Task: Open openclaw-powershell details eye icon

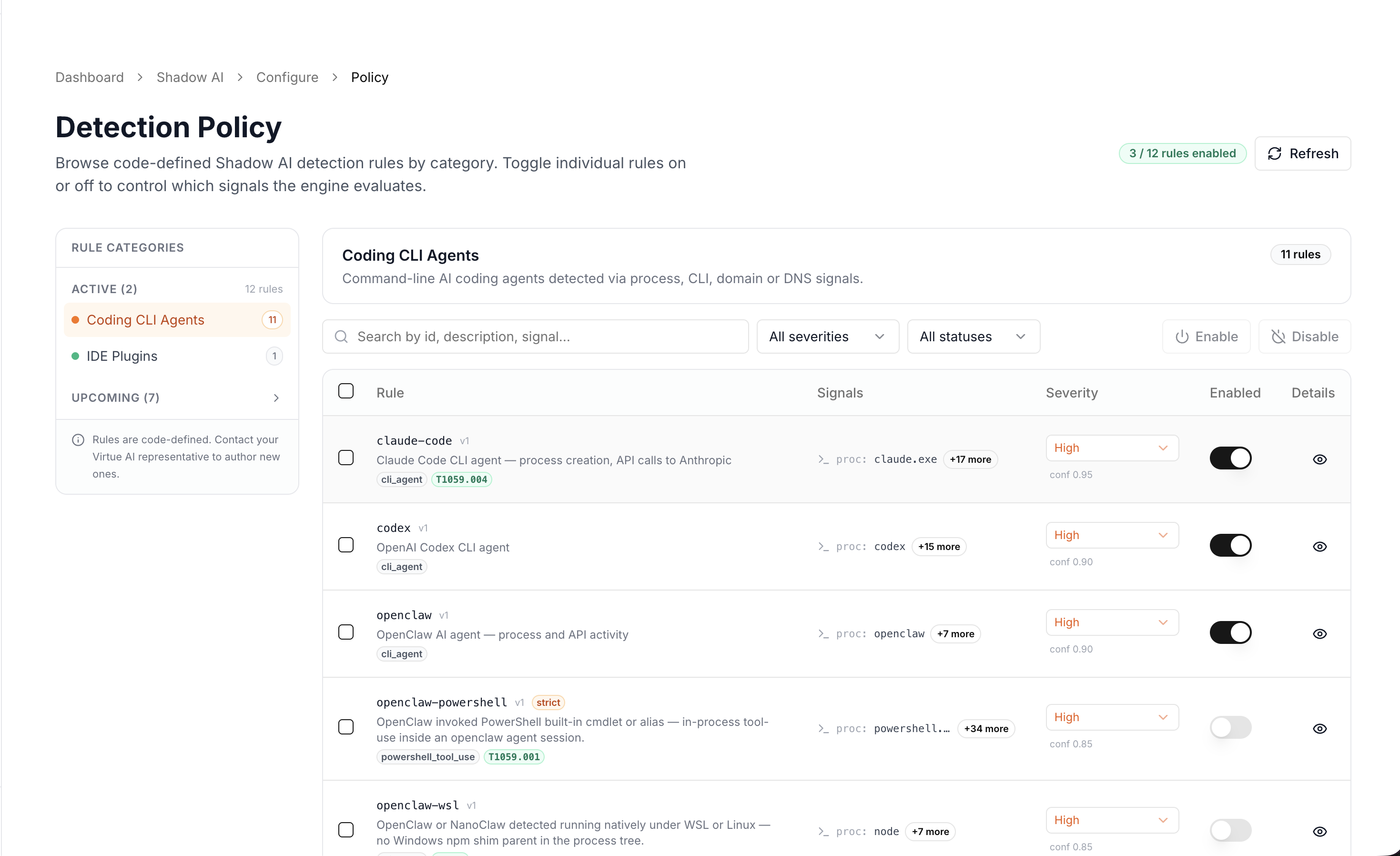Action: [1319, 729]
